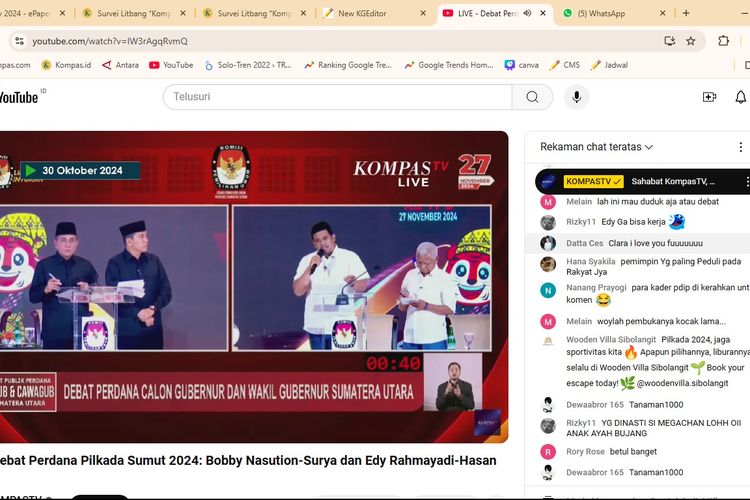Screen dimensions: 750x500
Task: Expand the Rekaman chat teratas dropdown
Action: (x=596, y=147)
